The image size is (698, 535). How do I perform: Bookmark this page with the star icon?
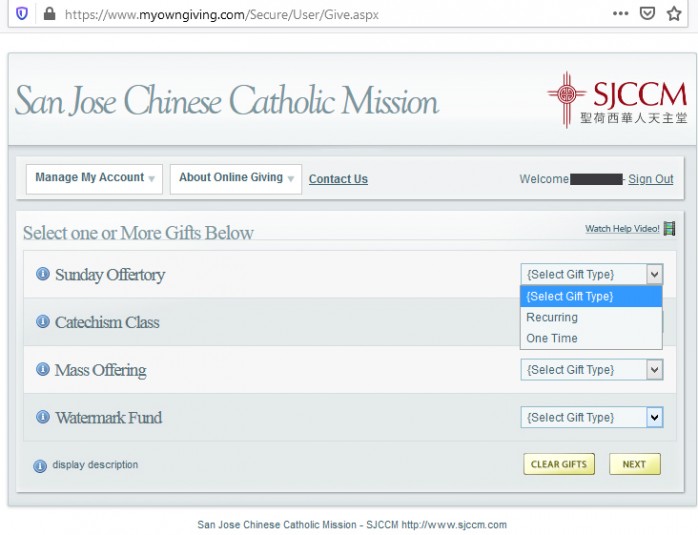pos(675,14)
